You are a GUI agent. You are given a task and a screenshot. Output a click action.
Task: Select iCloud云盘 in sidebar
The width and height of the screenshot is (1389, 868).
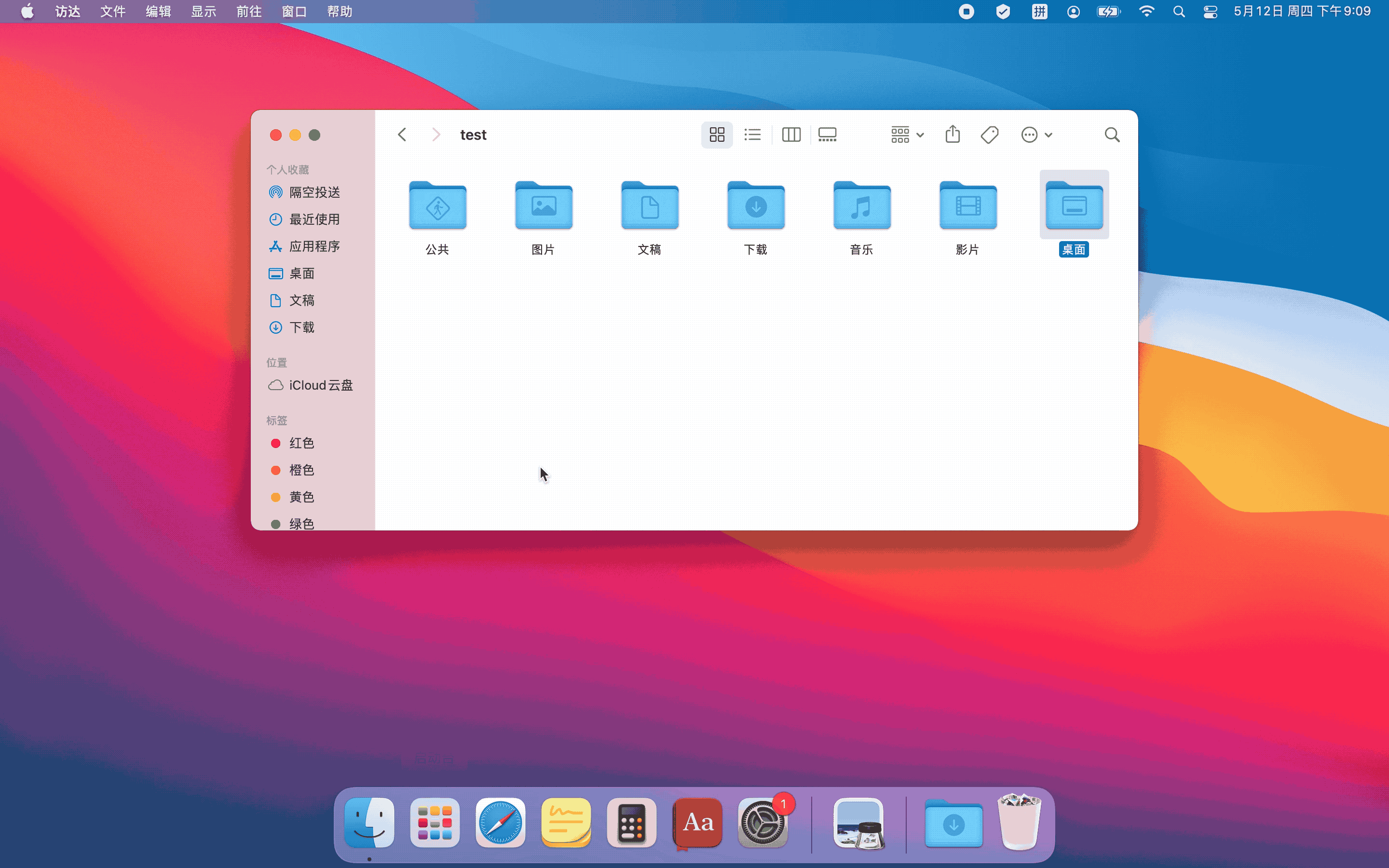click(320, 385)
